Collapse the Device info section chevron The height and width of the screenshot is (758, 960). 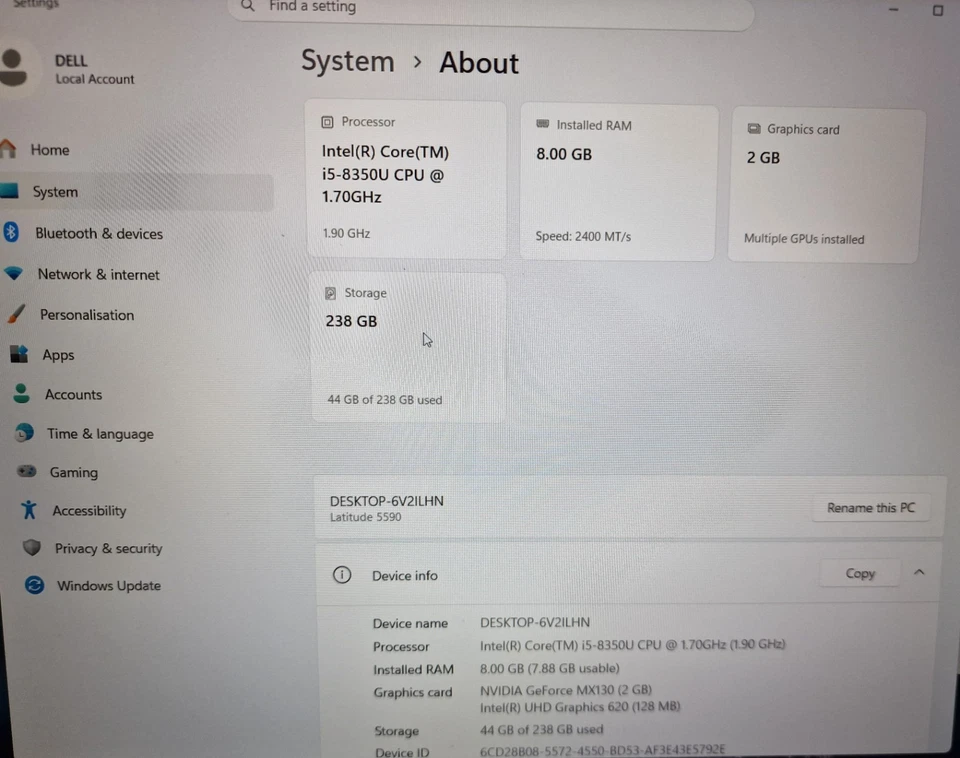tap(919, 572)
